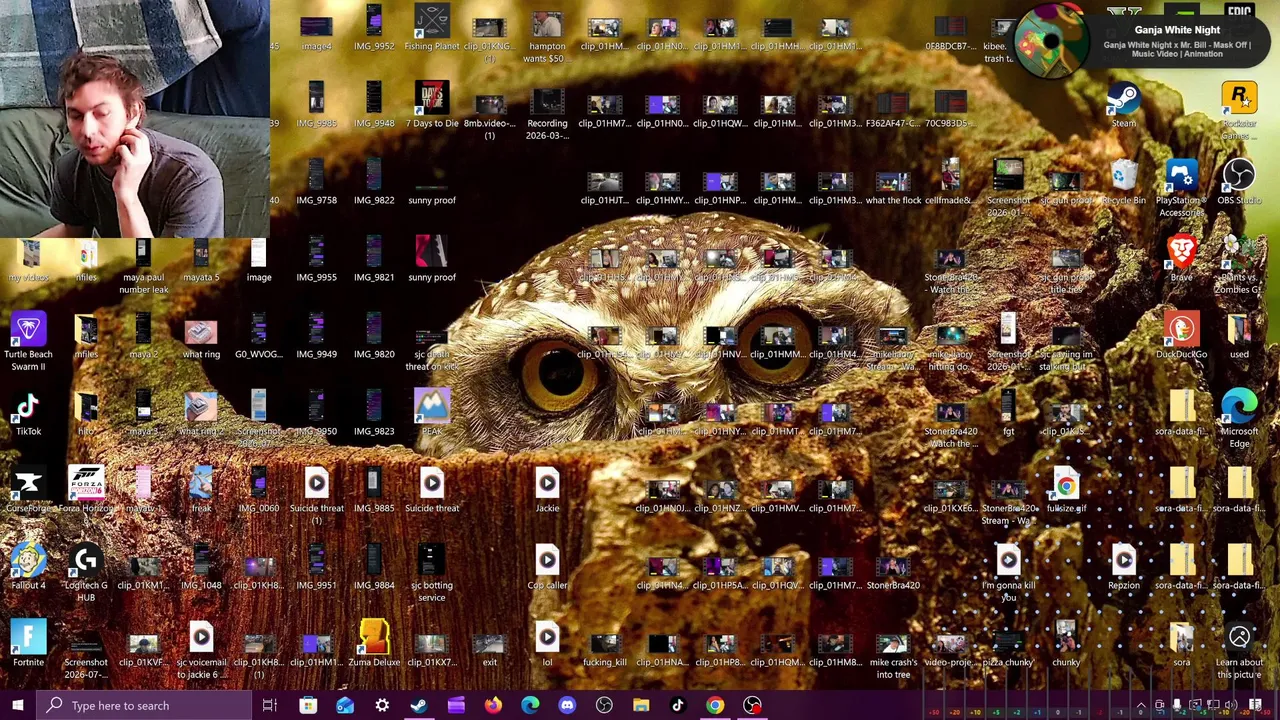The height and width of the screenshot is (720, 1280).
Task: Open the notification center
Action: (1255, 705)
